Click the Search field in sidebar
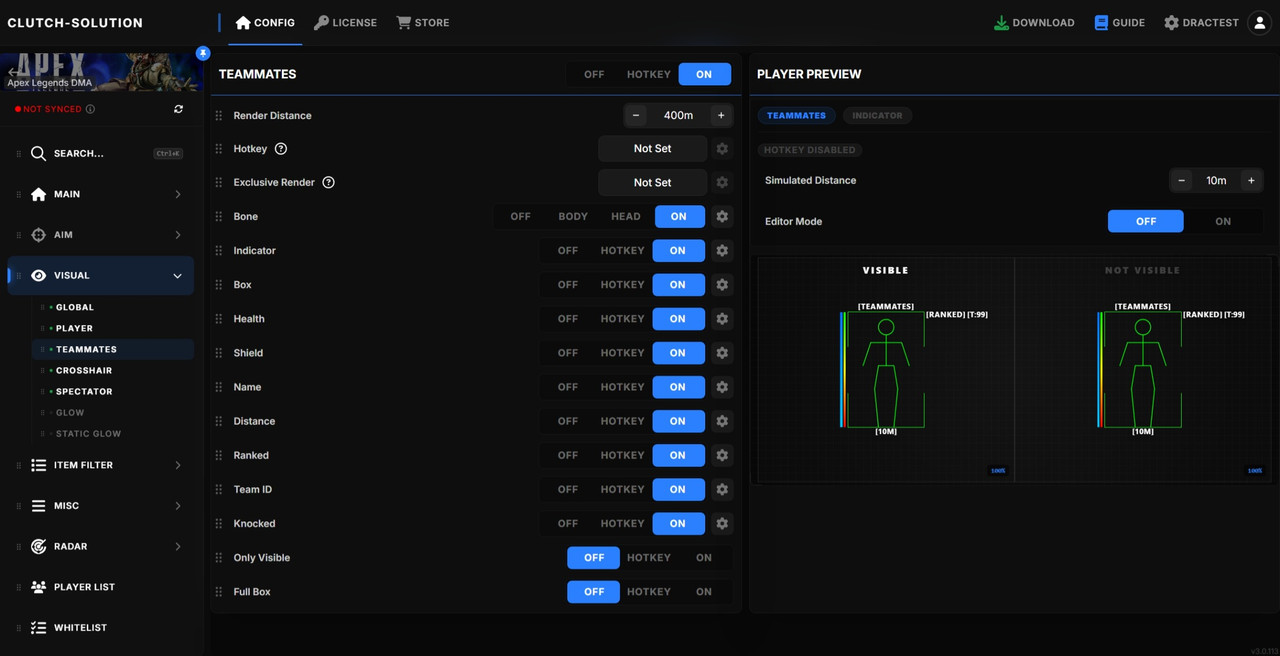 coord(101,153)
